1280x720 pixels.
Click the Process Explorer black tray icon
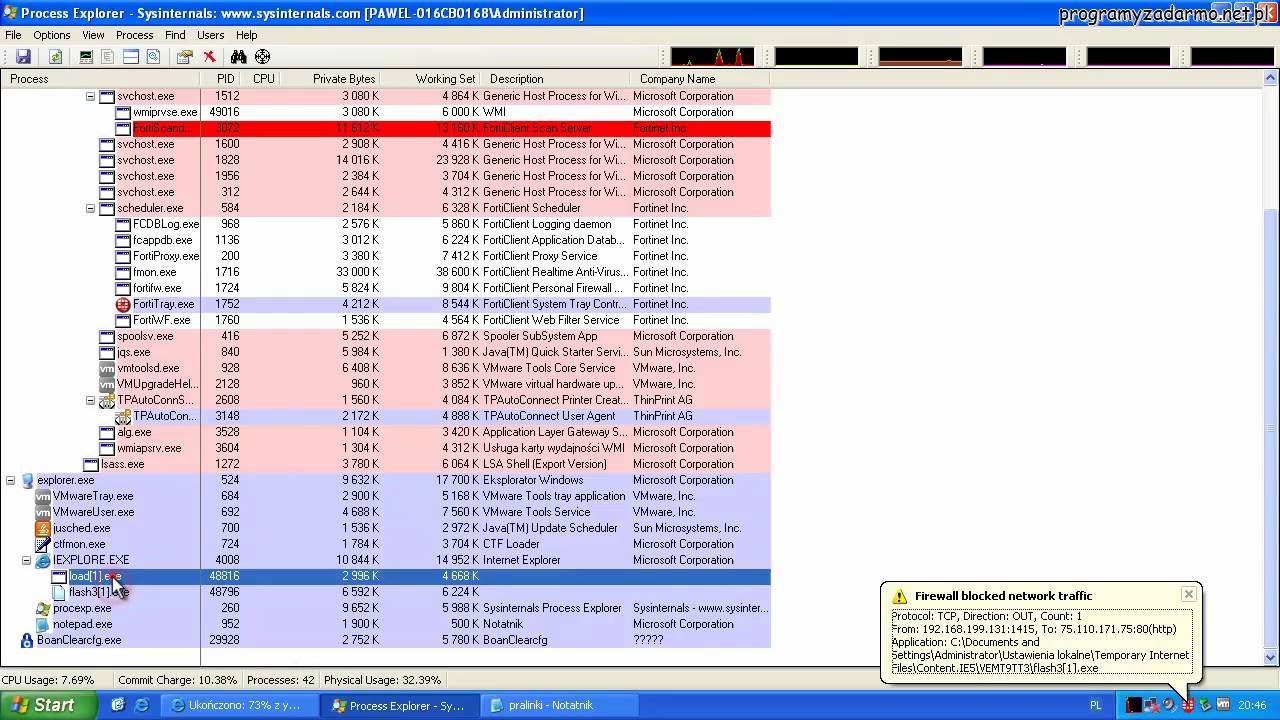point(1133,705)
